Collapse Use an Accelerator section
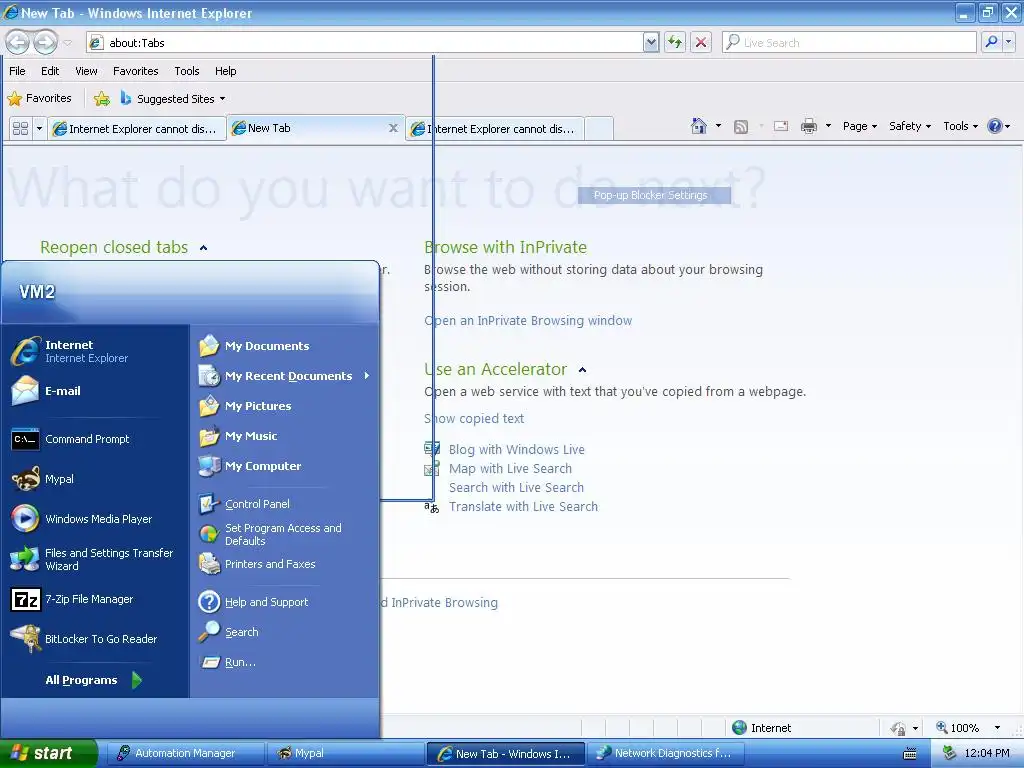Viewport: 1024px width, 768px height. tap(583, 370)
